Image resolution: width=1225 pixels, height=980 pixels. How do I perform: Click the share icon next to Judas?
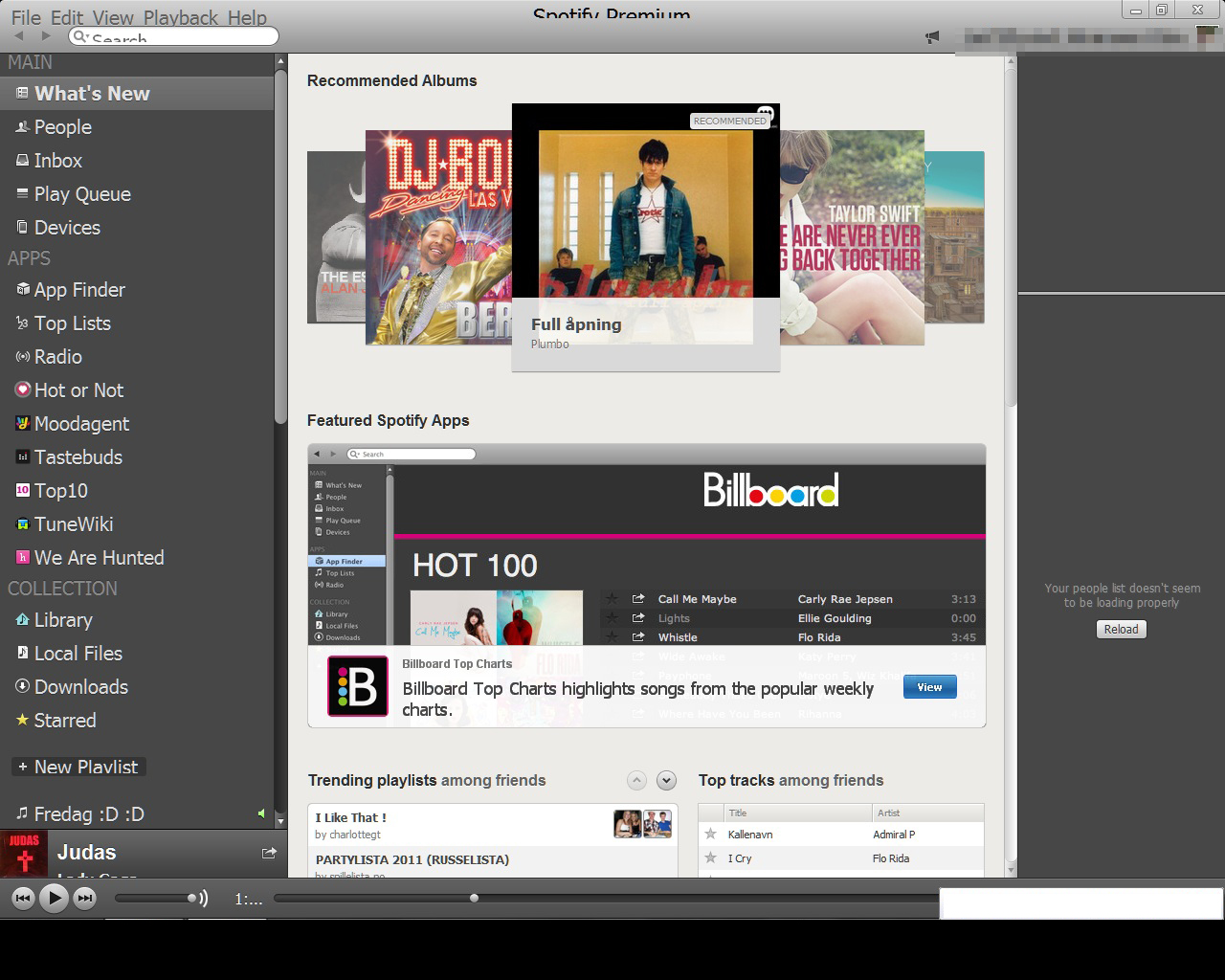click(269, 852)
